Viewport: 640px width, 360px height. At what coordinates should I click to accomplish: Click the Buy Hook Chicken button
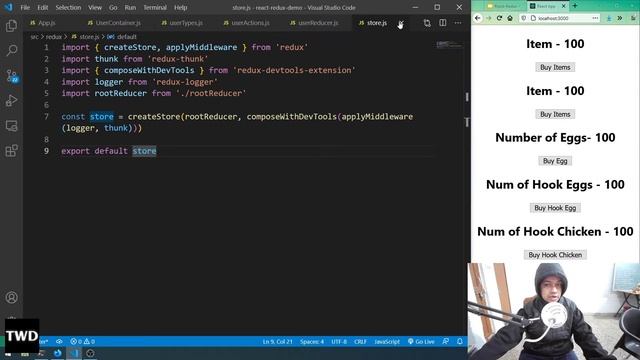click(x=555, y=255)
